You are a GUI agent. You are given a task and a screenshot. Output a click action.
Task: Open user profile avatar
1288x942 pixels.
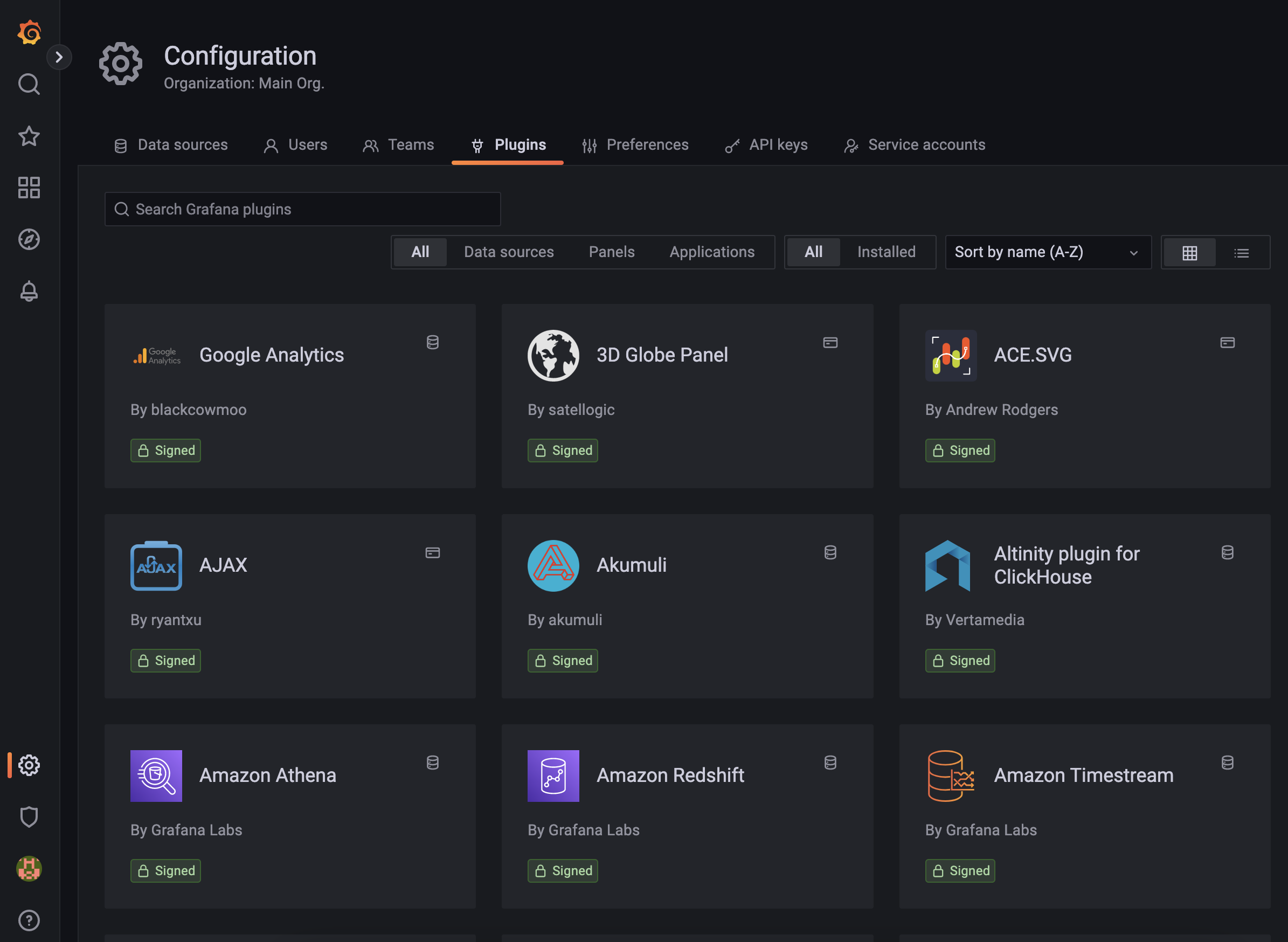[29, 869]
